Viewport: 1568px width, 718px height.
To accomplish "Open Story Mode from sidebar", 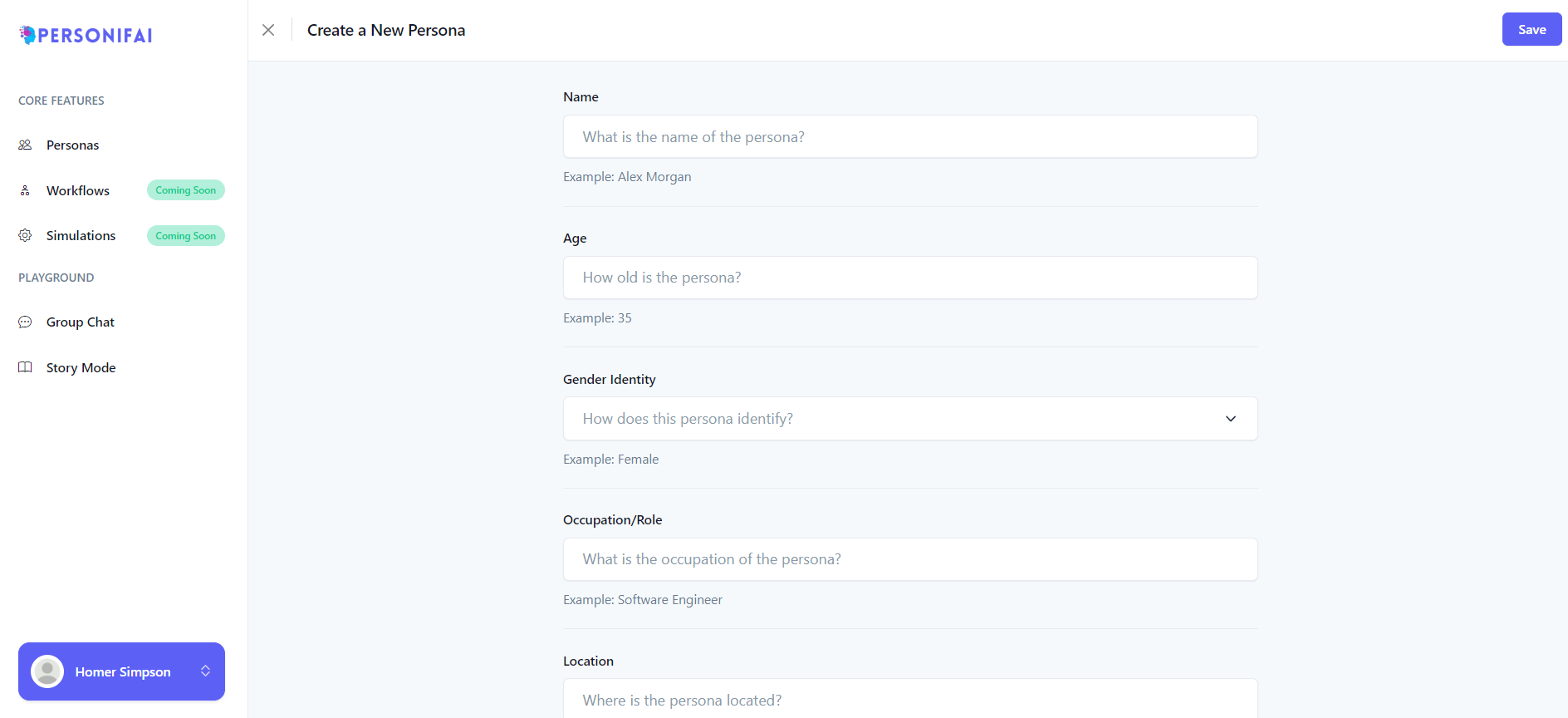I will click(x=81, y=367).
